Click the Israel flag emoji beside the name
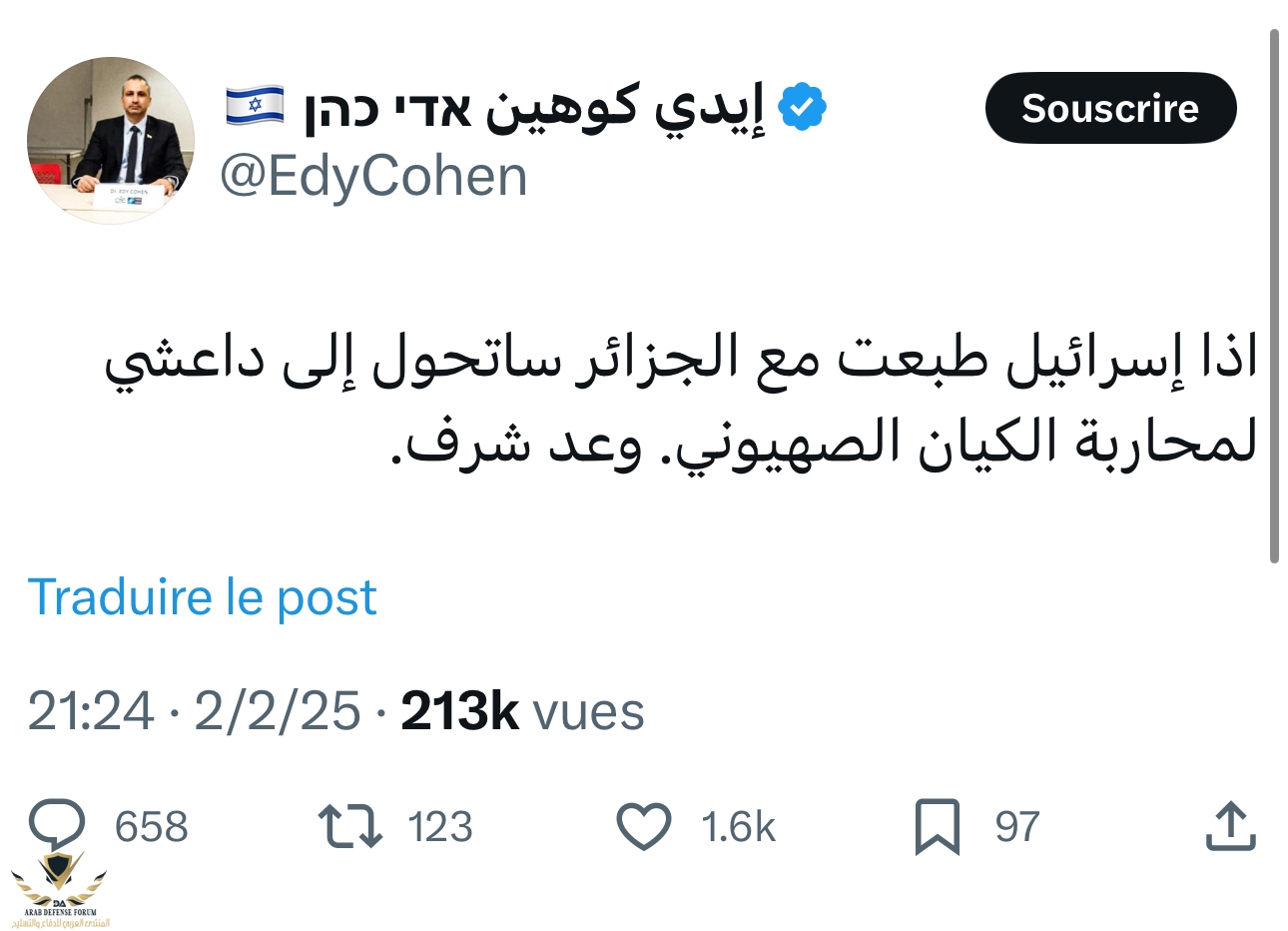This screenshot has height=931, width=1288. 255,106
